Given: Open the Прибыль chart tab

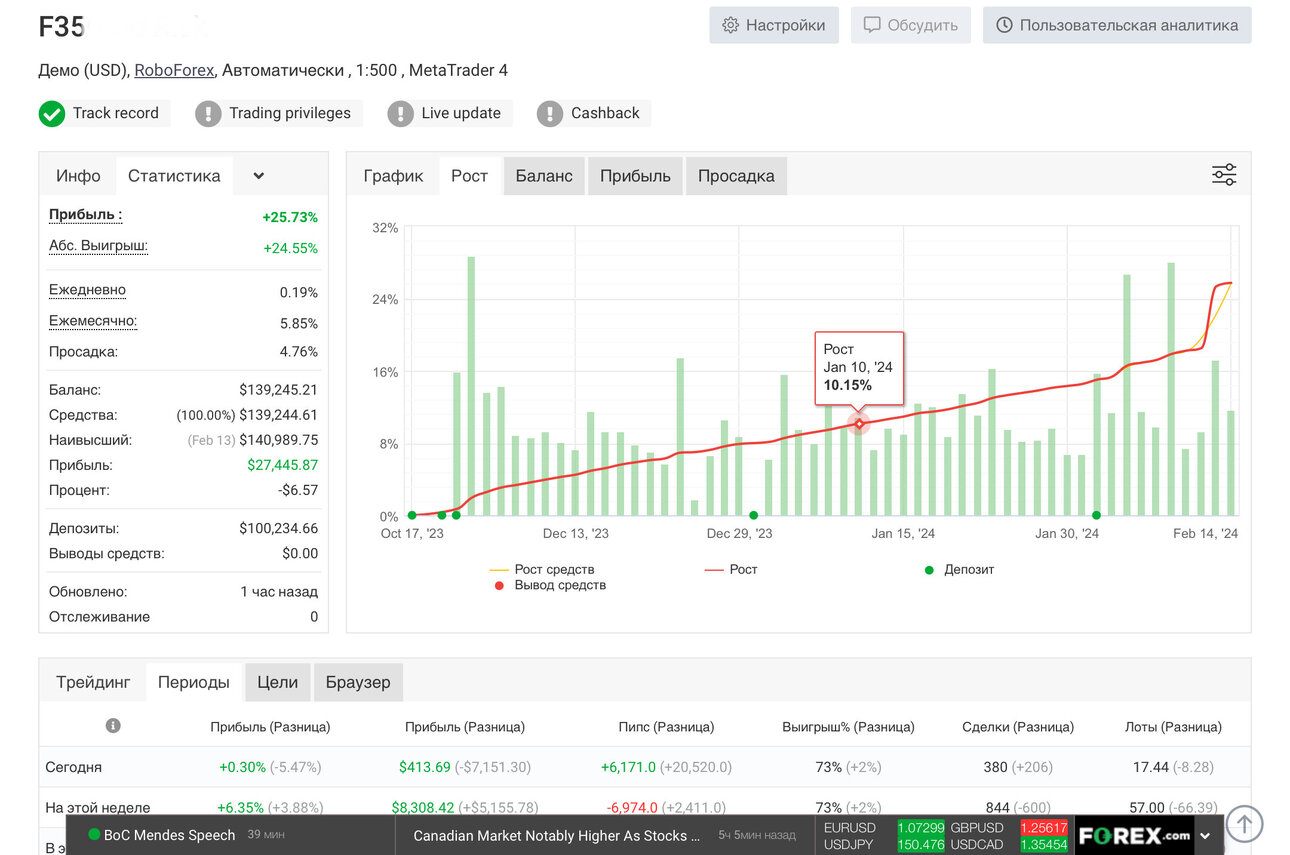Looking at the screenshot, I should tap(635, 176).
